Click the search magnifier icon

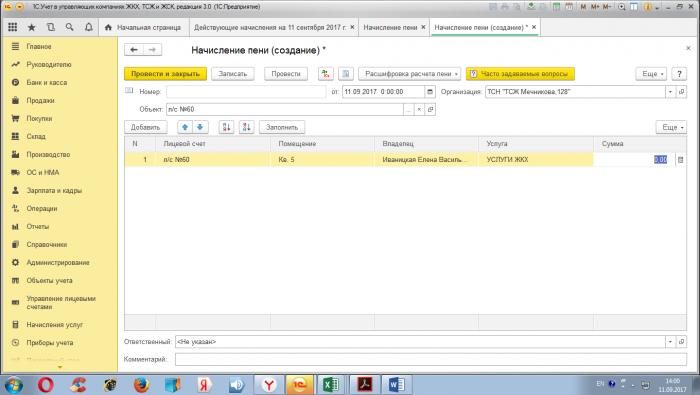70,27
